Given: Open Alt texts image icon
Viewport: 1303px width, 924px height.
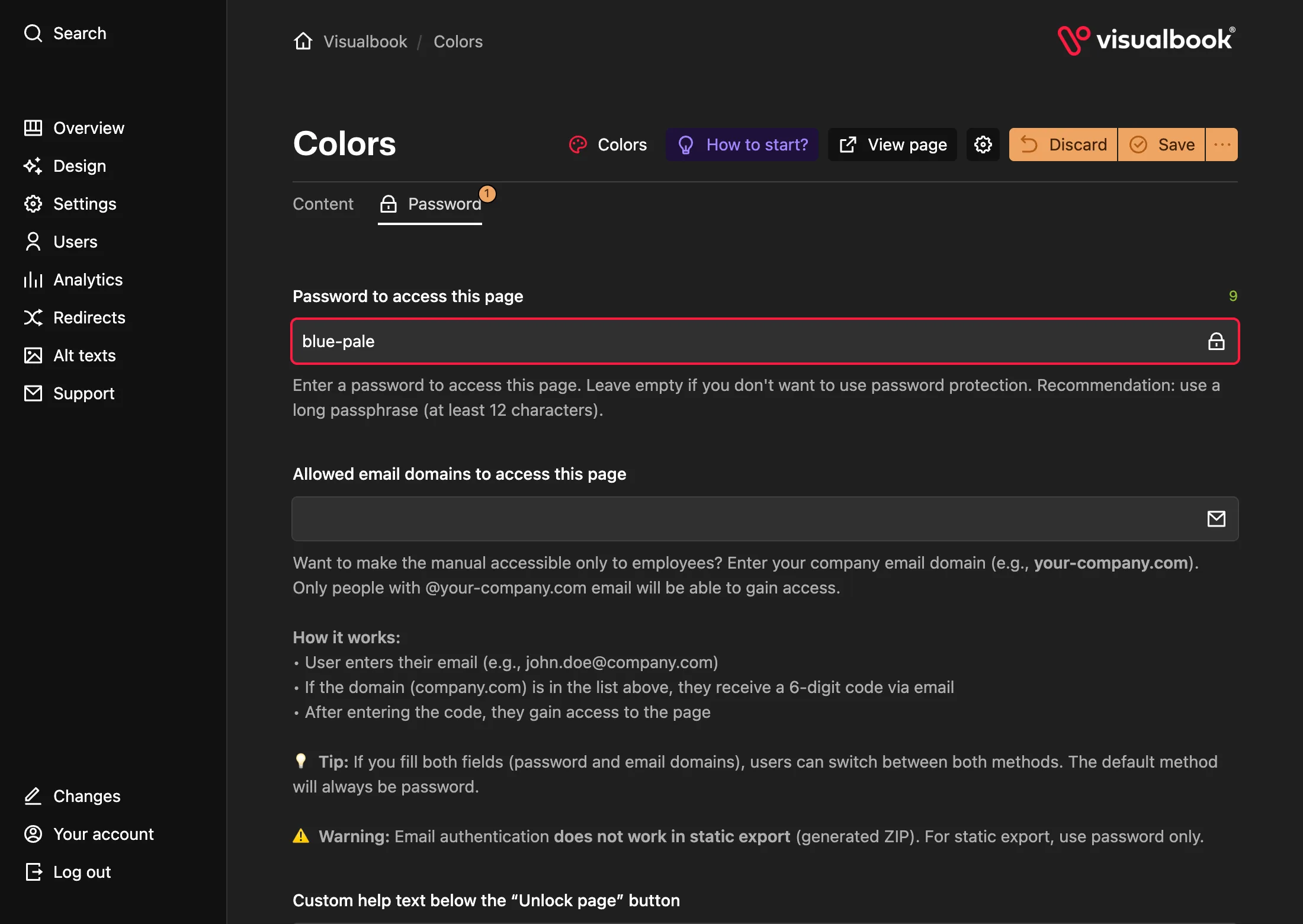Looking at the screenshot, I should 33,355.
